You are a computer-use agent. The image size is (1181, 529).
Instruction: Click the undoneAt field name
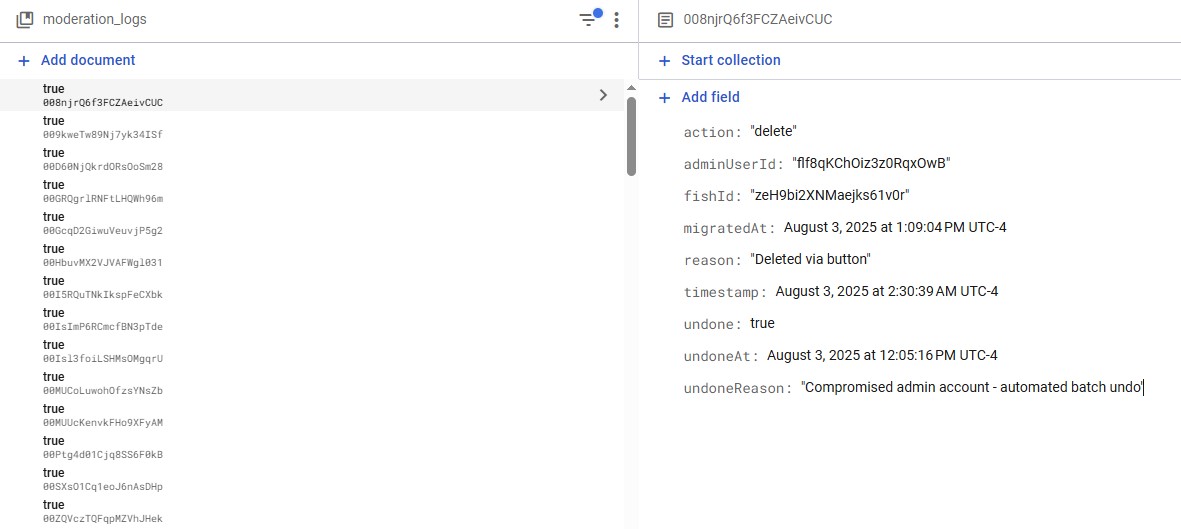tap(722, 356)
